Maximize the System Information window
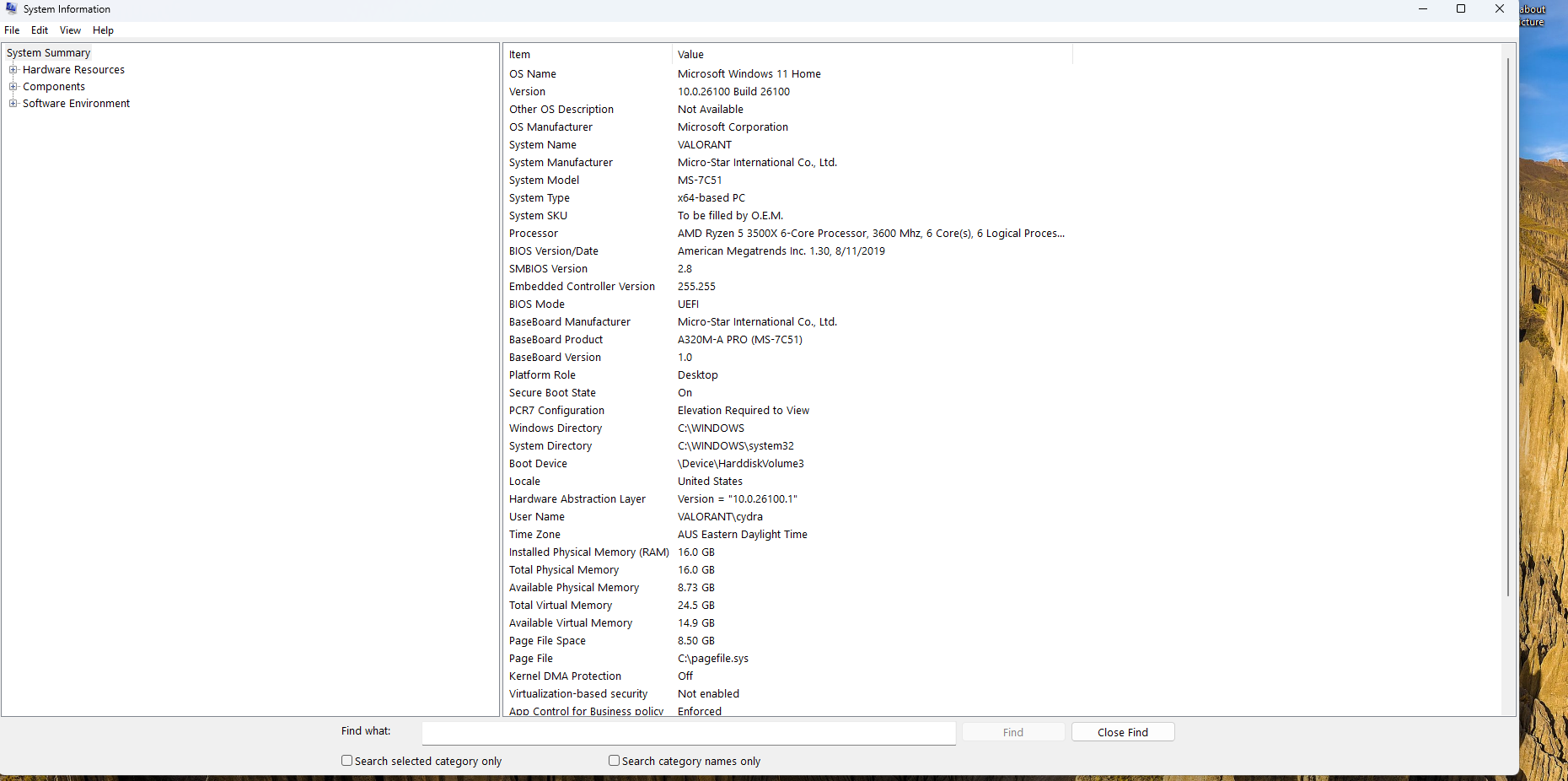 (x=1461, y=9)
